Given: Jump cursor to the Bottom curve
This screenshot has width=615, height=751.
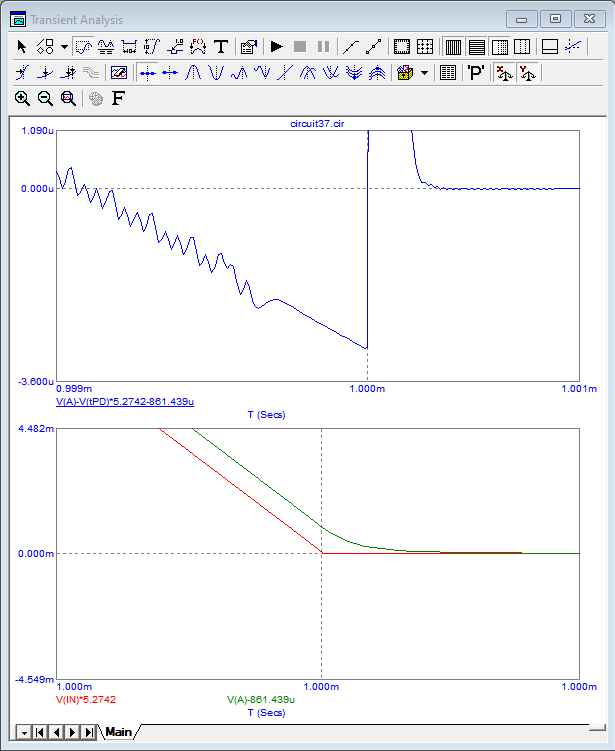Looking at the screenshot, I should 354,73.
